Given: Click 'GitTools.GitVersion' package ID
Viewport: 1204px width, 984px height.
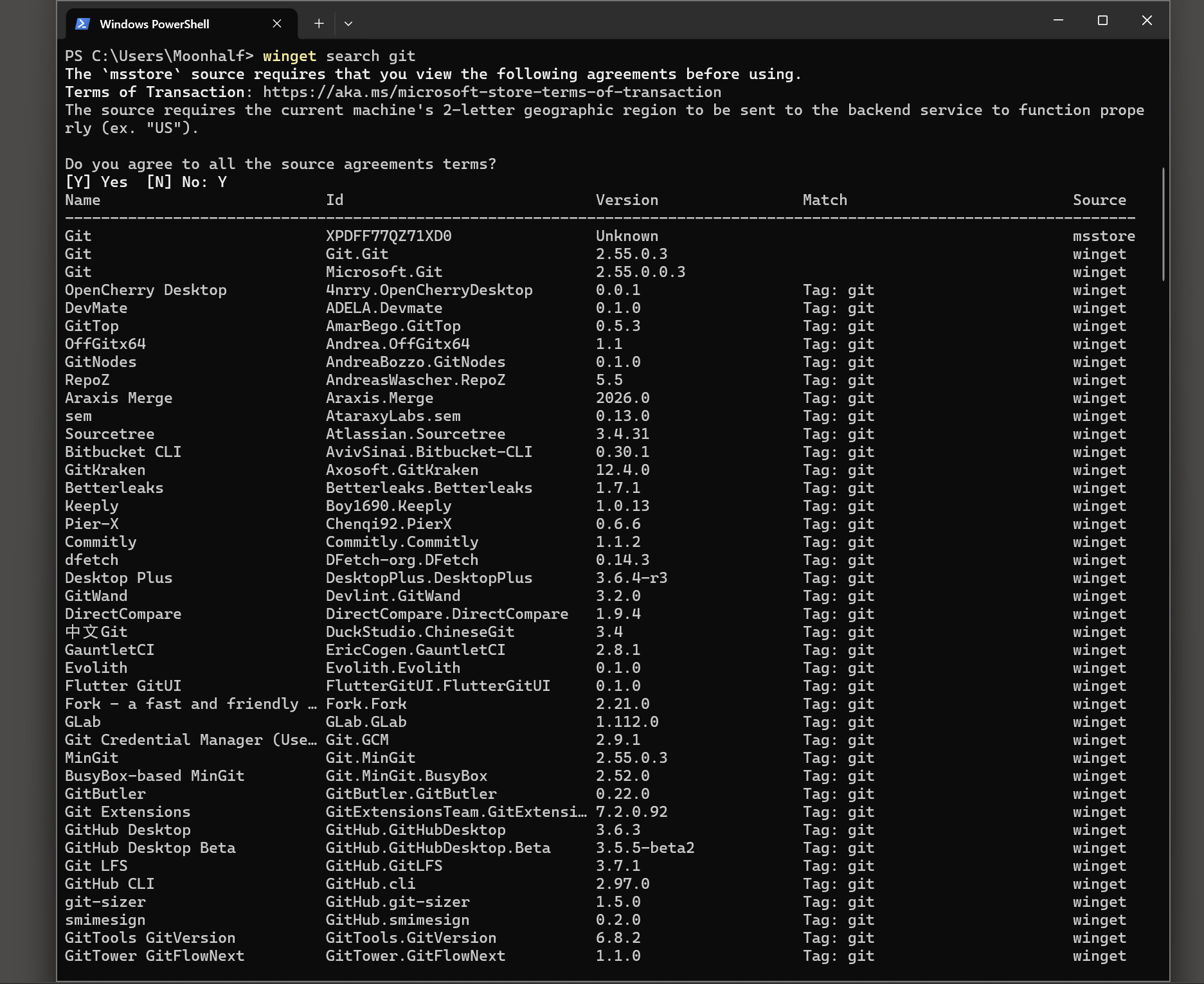Looking at the screenshot, I should coord(411,938).
